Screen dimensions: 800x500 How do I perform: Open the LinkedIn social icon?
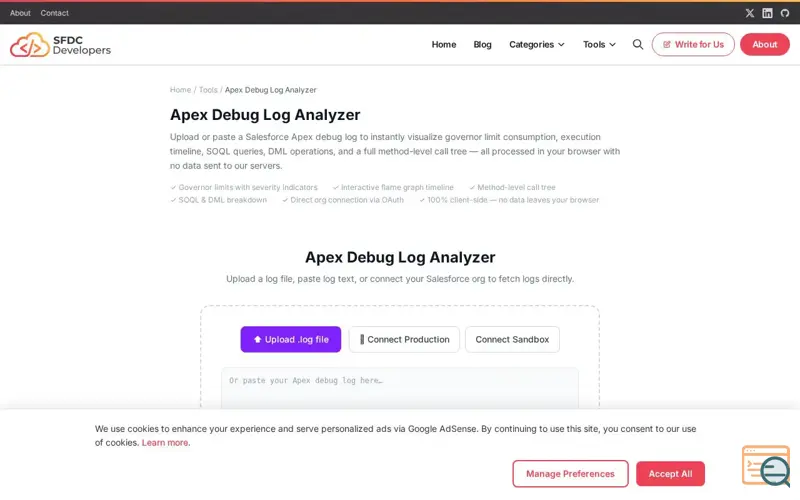coord(767,13)
